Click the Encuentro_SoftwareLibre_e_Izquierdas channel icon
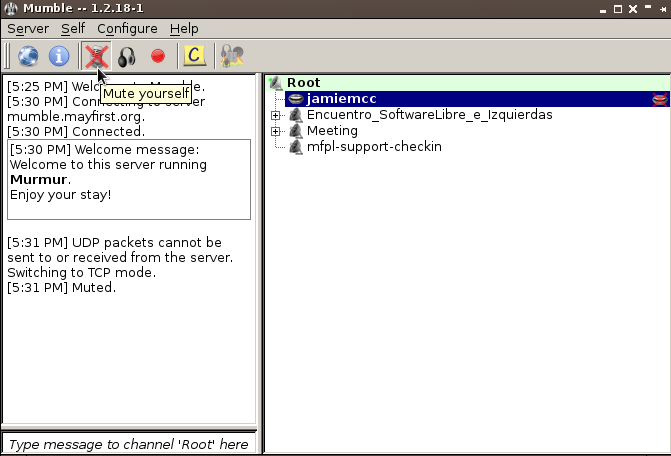Screen dimensions: 671x456 click(x=296, y=115)
